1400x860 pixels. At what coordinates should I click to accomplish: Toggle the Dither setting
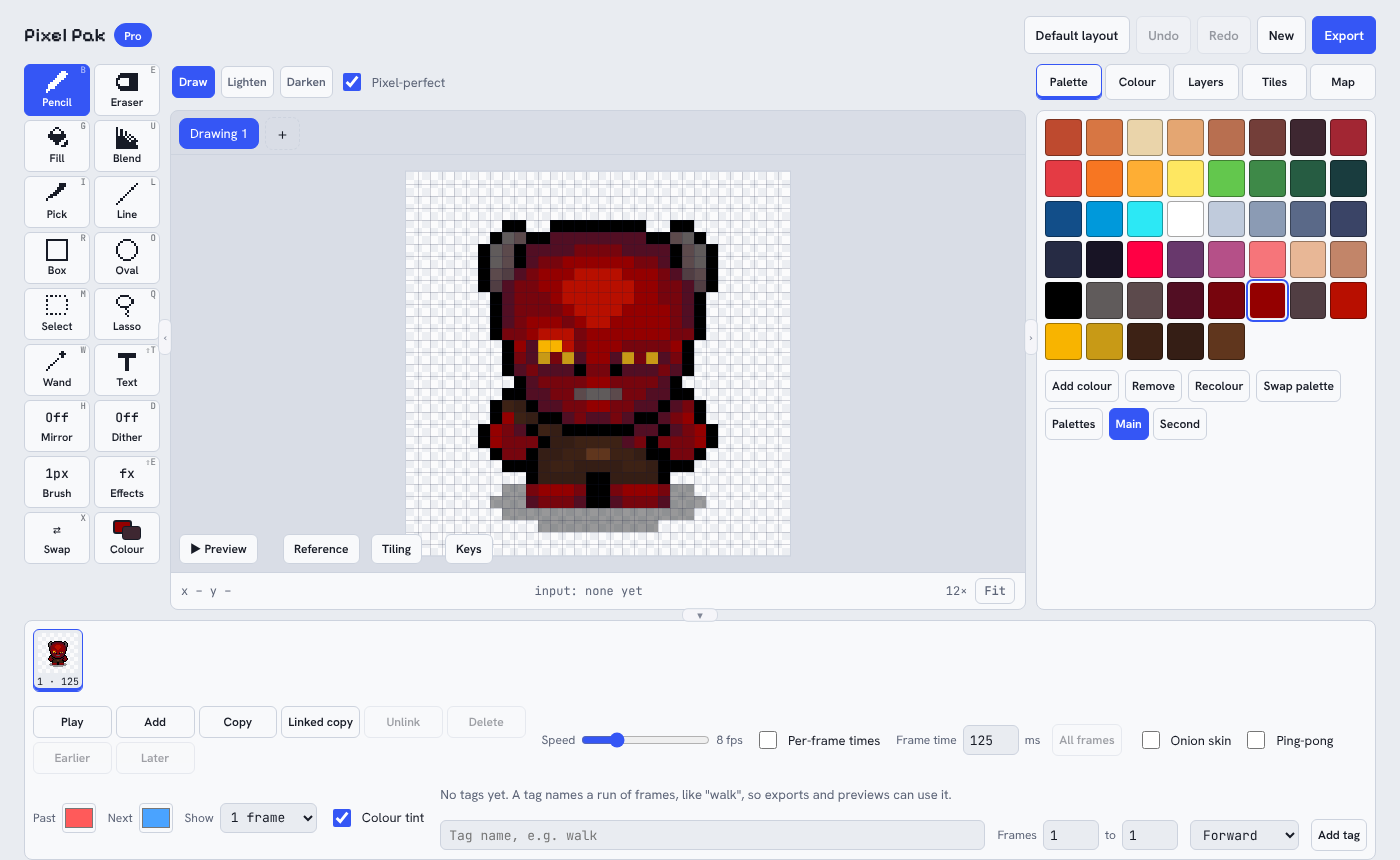click(x=127, y=426)
